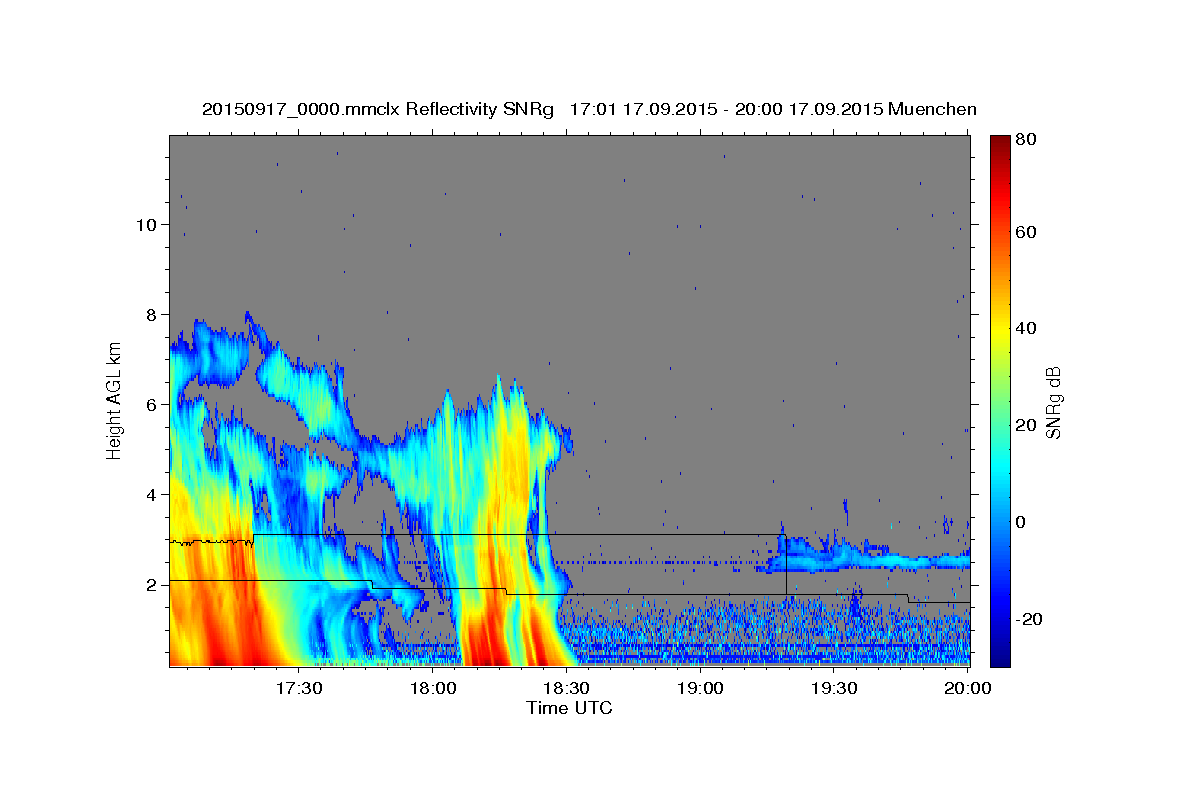Click the 18:00 time tick label
This screenshot has width=1200, height=800.
coord(432,688)
